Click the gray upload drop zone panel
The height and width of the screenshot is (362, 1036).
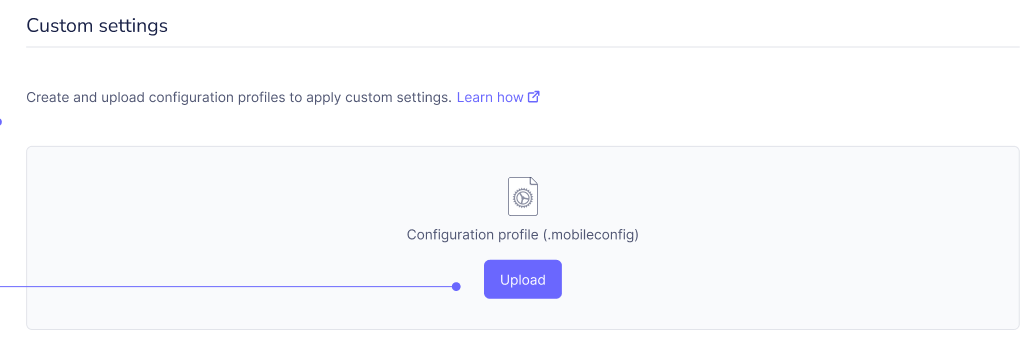(x=523, y=238)
